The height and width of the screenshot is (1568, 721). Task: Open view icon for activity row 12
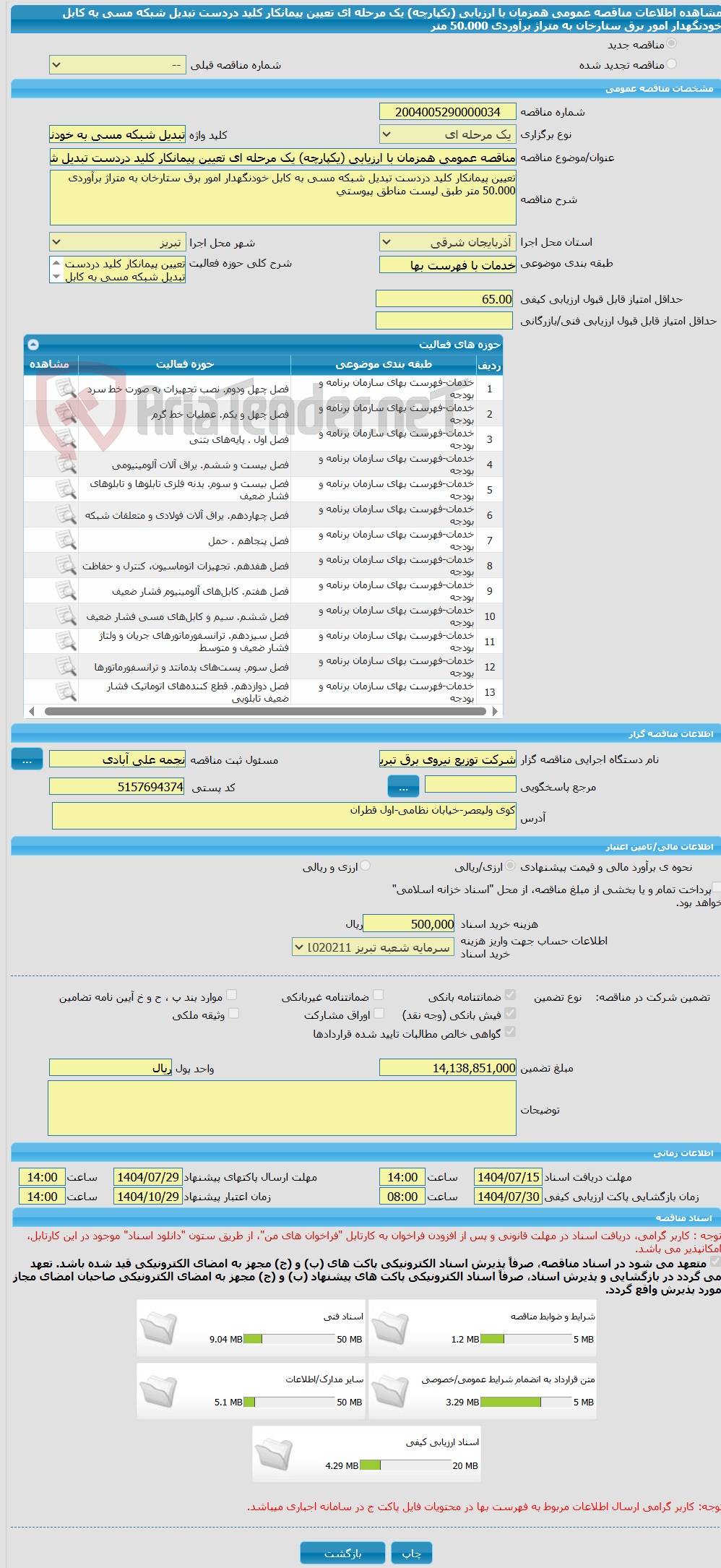tap(66, 667)
